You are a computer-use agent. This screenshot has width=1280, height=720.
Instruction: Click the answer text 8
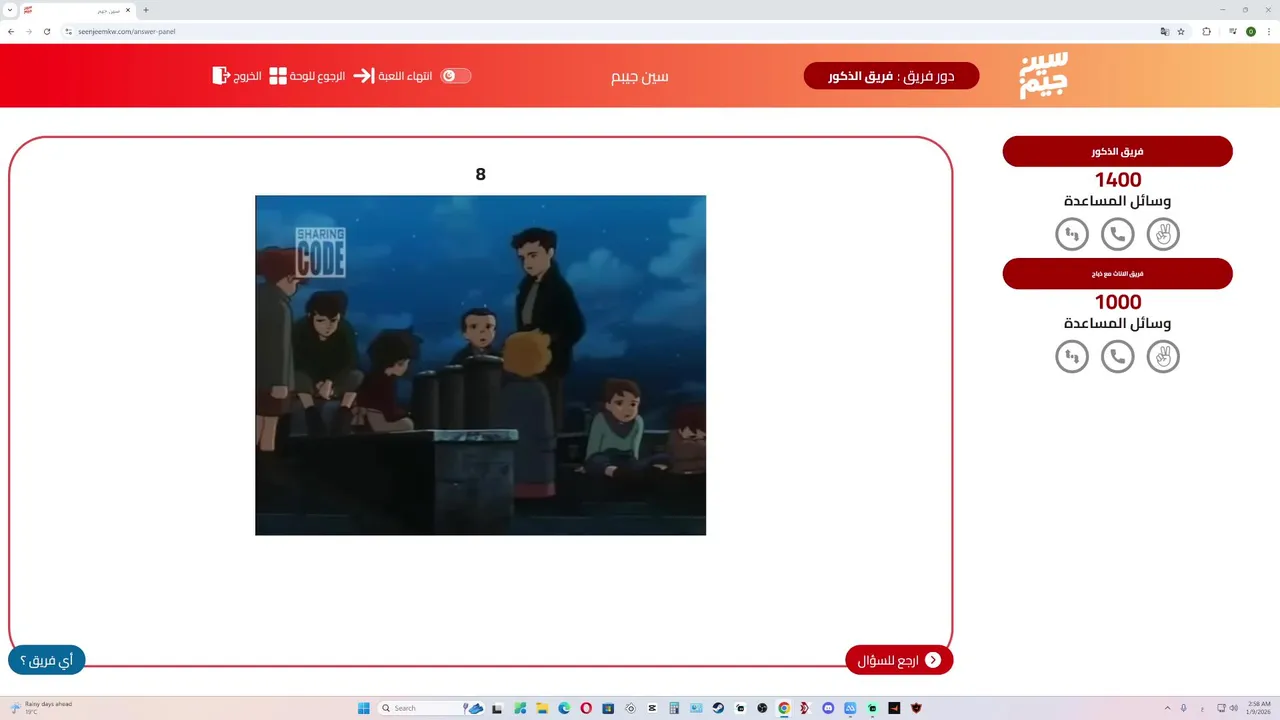pyautogui.click(x=480, y=174)
